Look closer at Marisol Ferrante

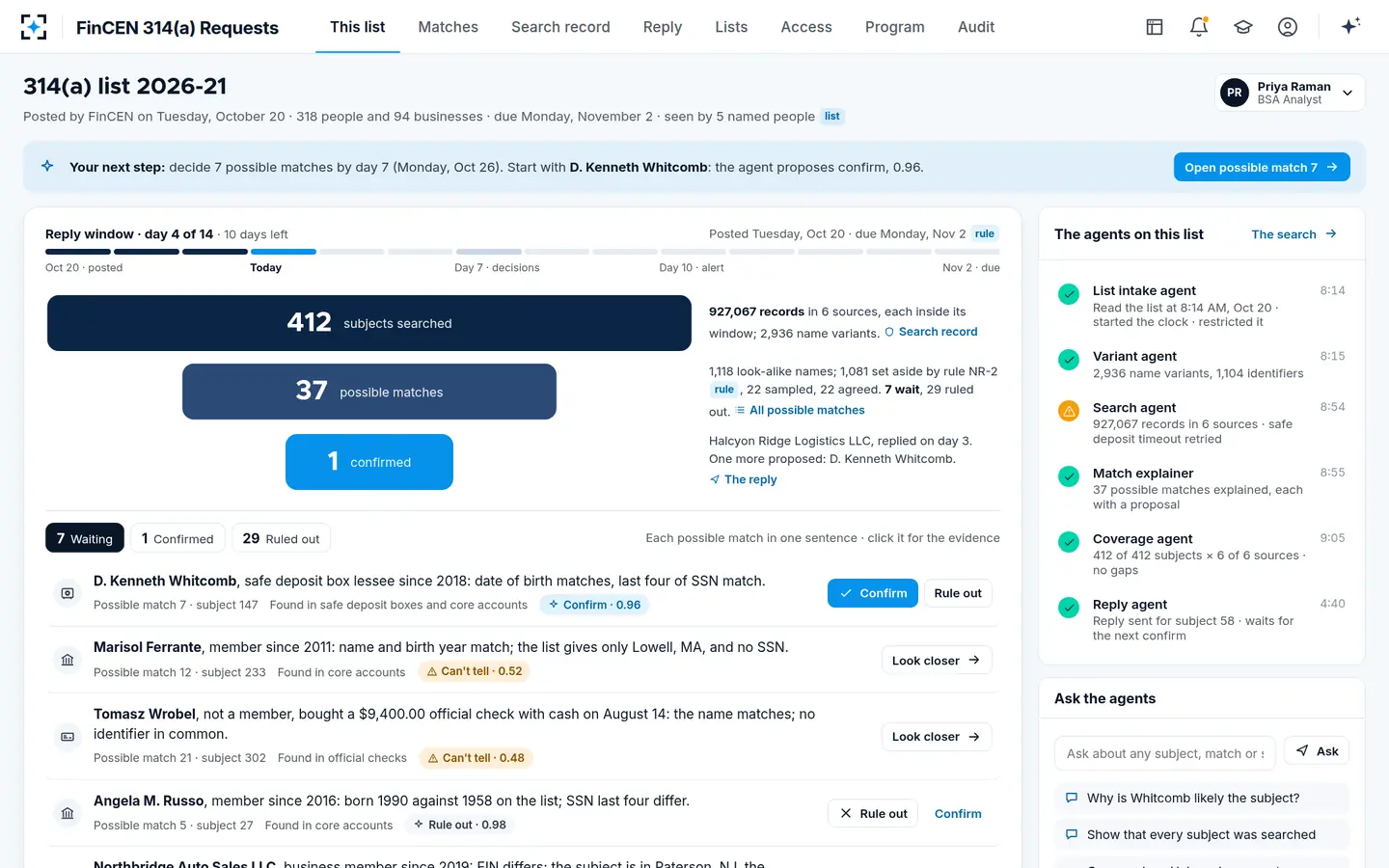pos(936,660)
